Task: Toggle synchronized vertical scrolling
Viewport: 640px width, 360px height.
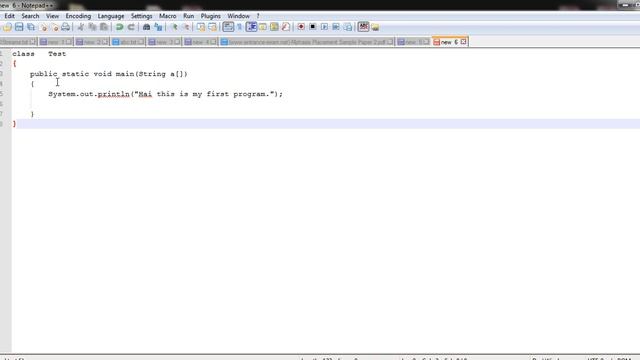Action: pos(200,27)
